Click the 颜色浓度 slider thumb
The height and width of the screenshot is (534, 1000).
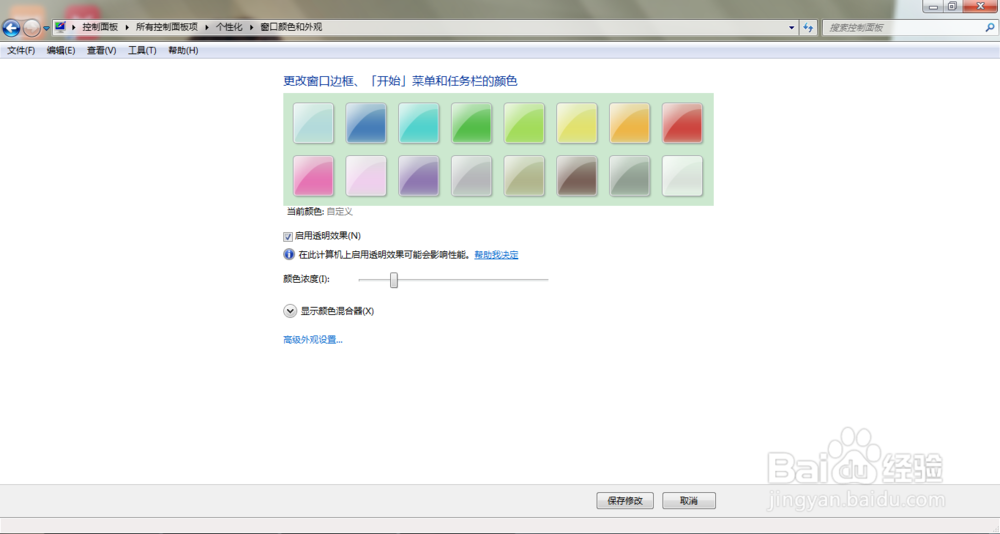[394, 279]
